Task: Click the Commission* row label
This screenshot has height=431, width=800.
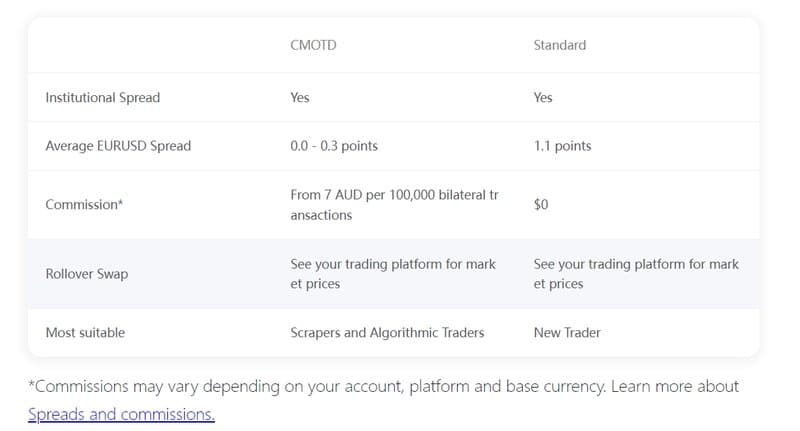Action: [x=84, y=205]
